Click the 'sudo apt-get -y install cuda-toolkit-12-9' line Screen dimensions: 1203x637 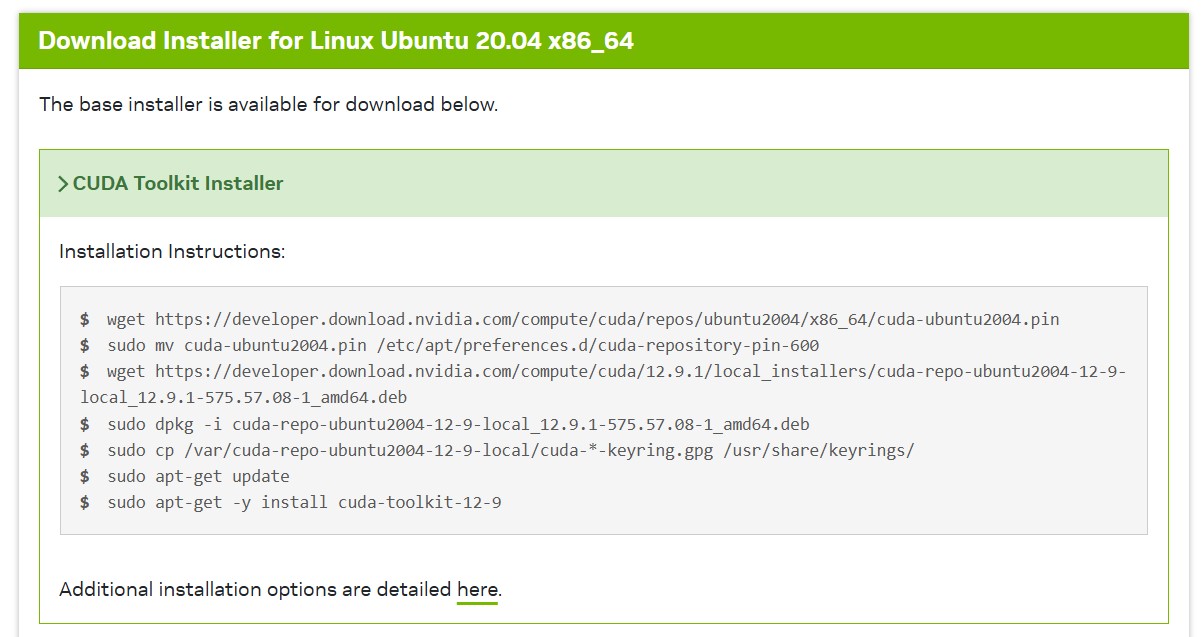(291, 502)
